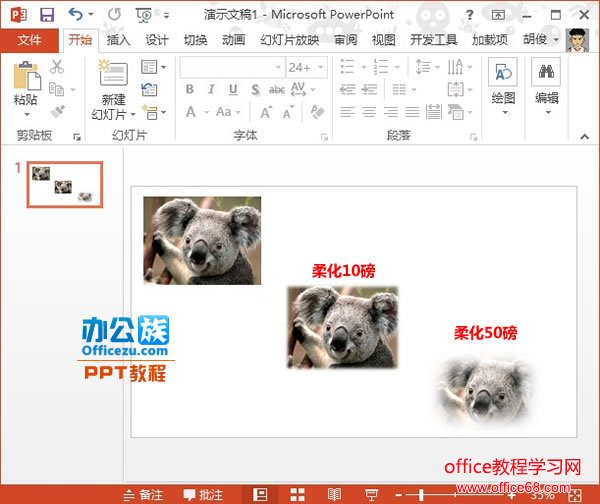
Task: Decrease list indent level
Action: pos(347,90)
